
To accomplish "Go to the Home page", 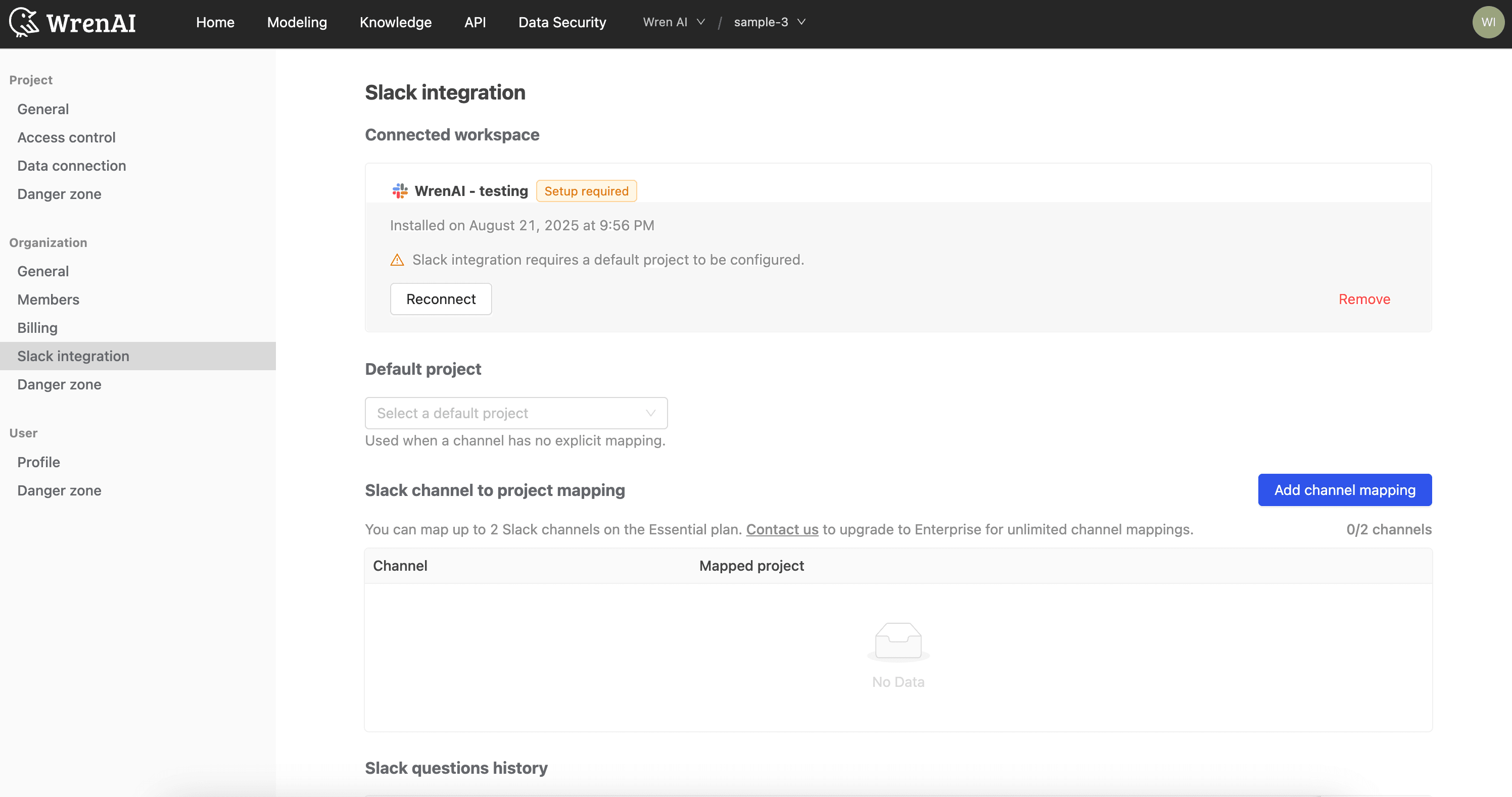I will pyautogui.click(x=215, y=22).
